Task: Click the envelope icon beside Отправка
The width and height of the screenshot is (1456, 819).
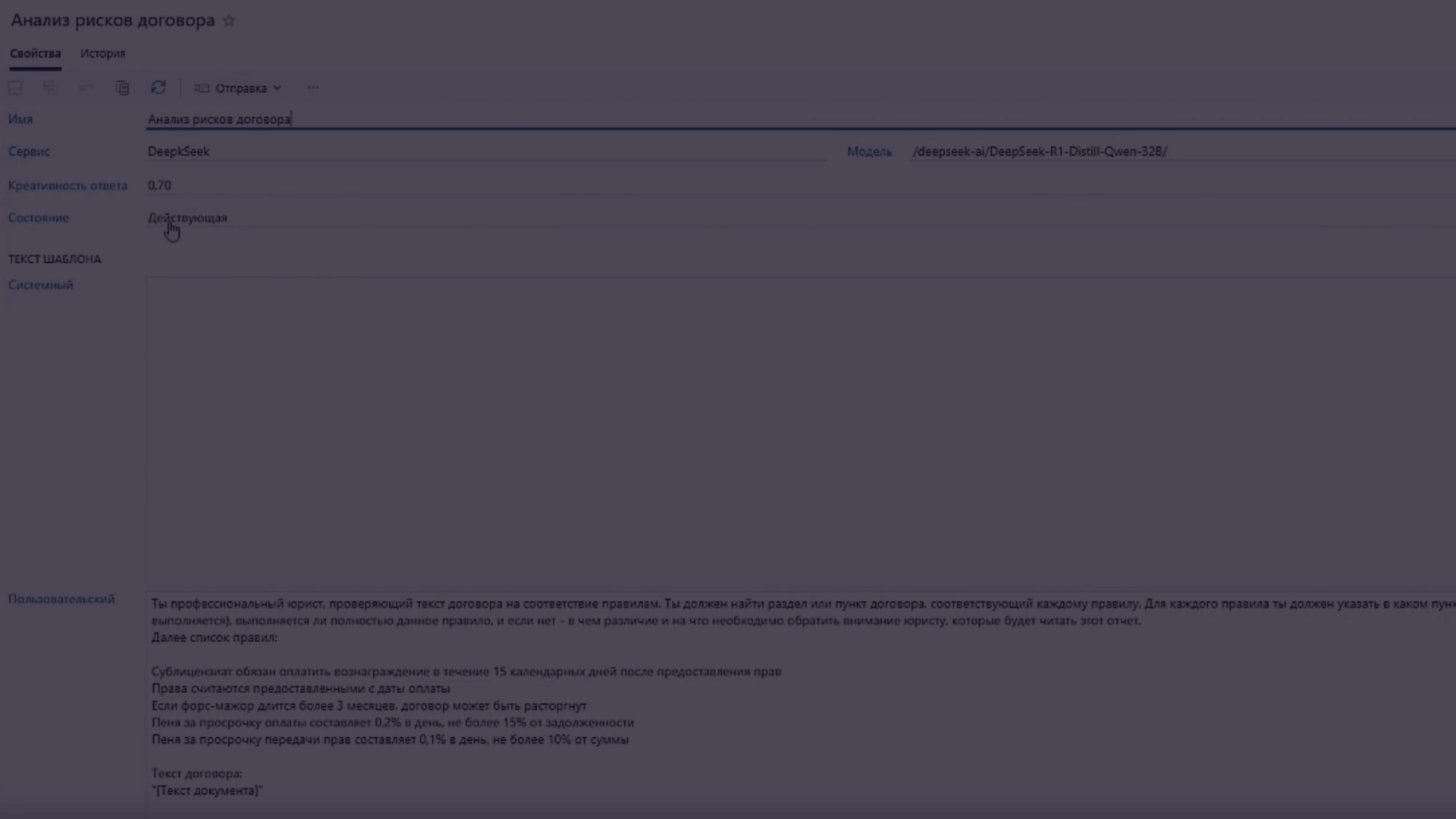Action: coord(202,88)
